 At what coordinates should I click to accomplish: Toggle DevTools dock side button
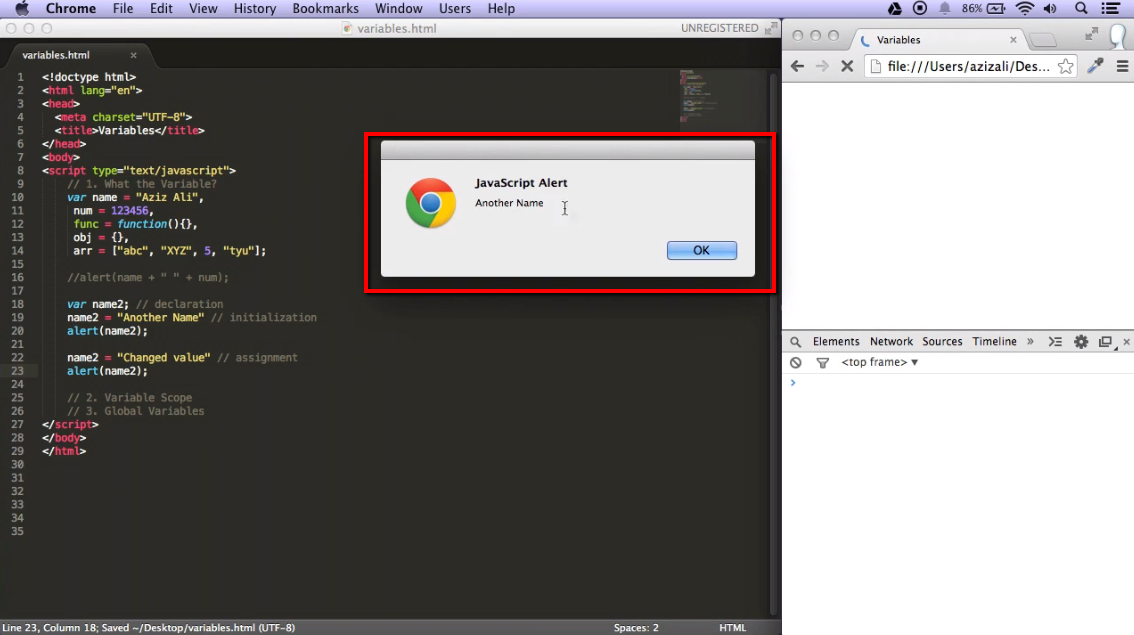click(x=1105, y=341)
